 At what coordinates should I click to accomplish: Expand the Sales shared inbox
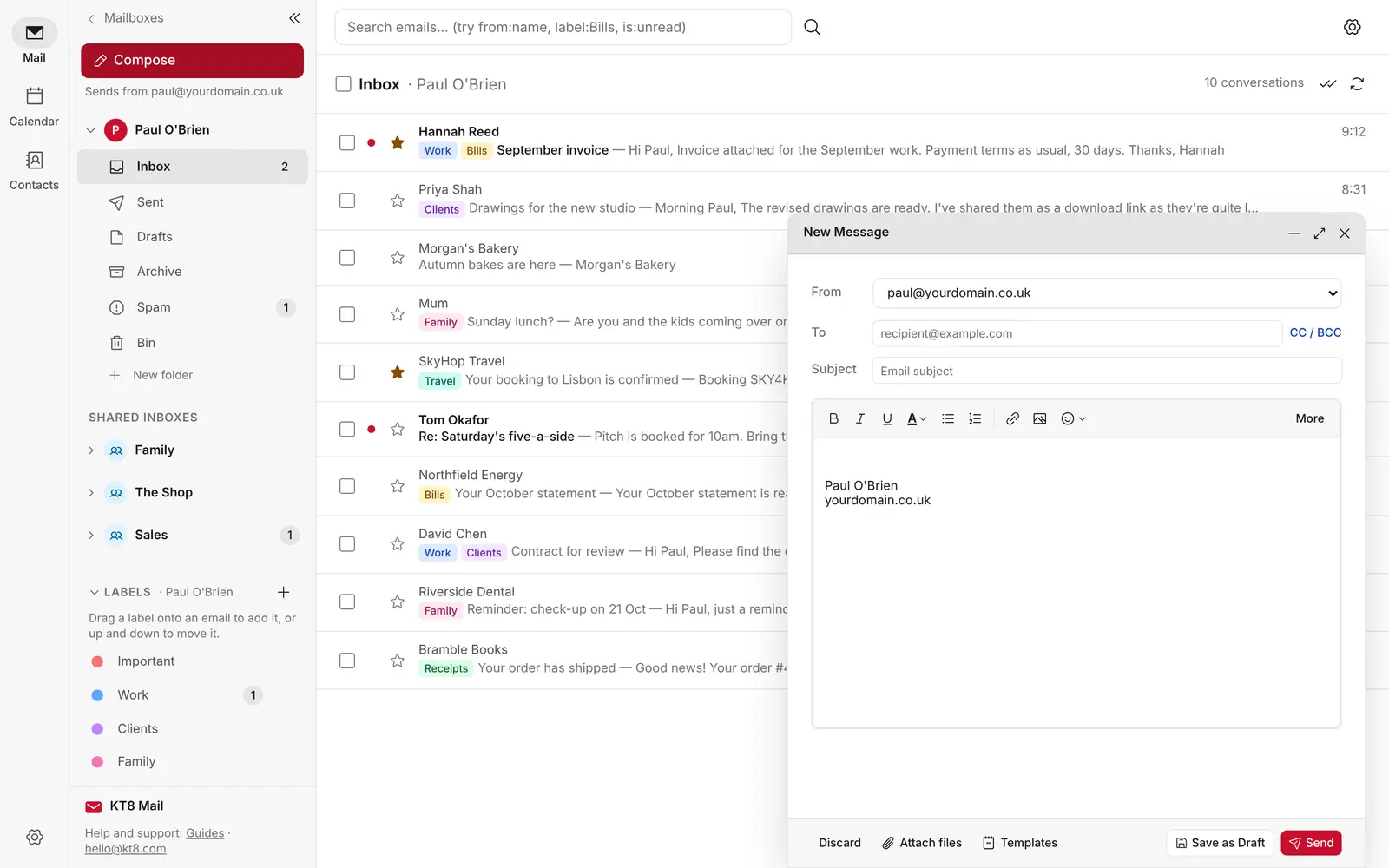click(x=91, y=536)
